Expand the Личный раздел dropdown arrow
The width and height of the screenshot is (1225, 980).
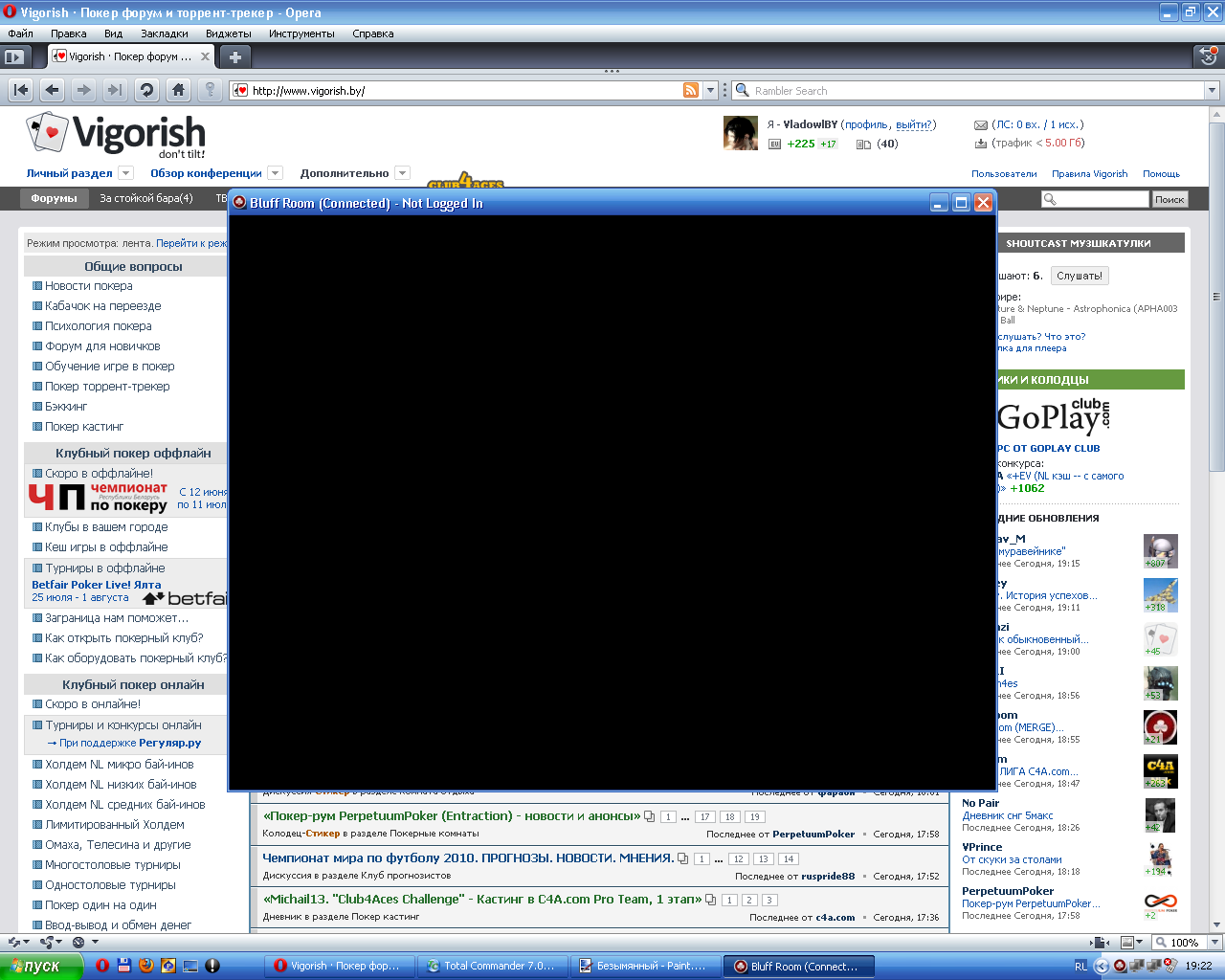coord(125,173)
